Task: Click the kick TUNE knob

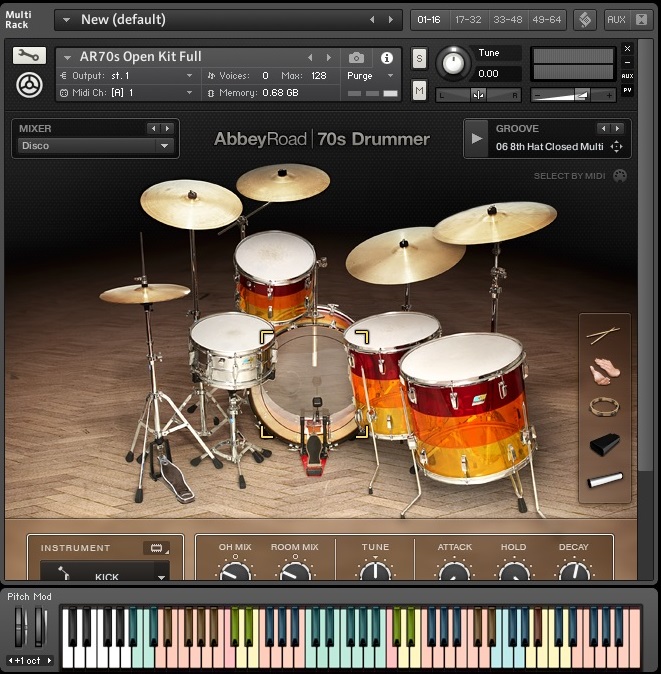Action: 375,570
